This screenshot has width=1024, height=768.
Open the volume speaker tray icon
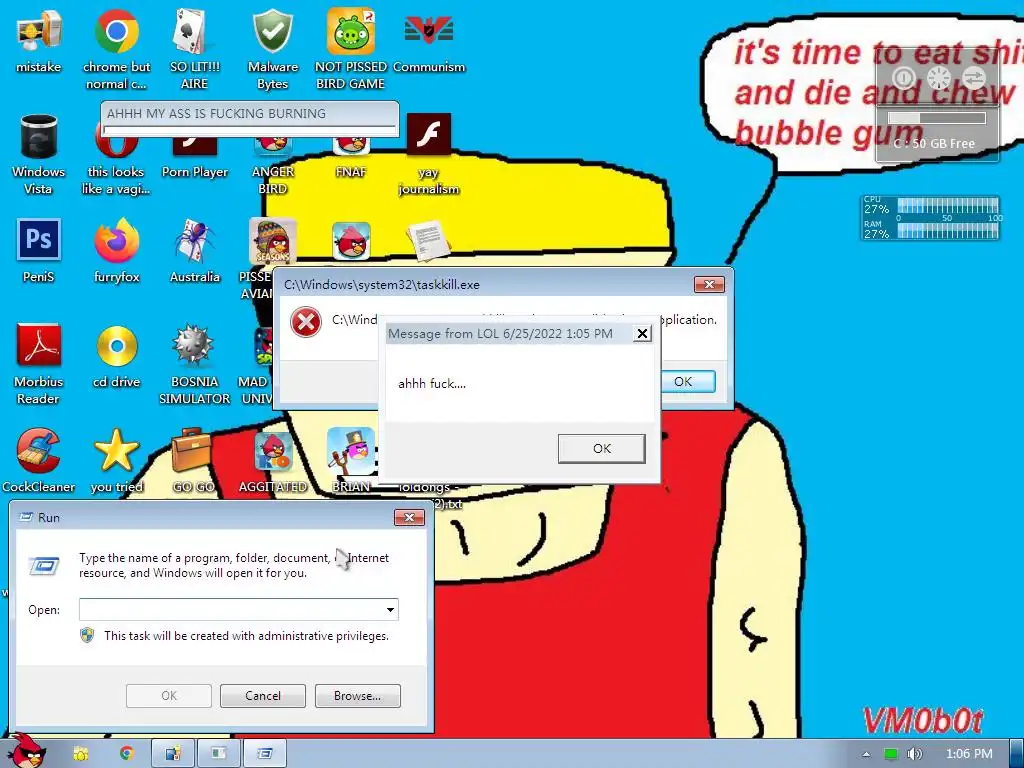[914, 754]
